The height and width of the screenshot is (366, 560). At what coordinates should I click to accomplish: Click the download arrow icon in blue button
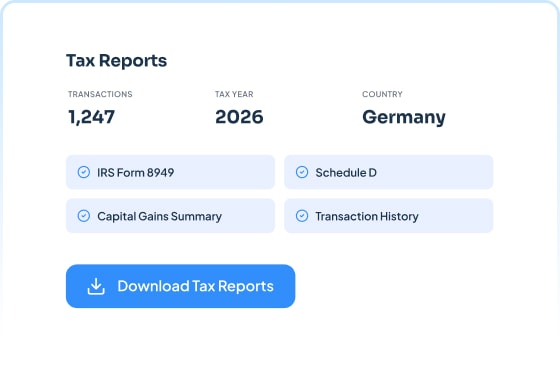96,286
